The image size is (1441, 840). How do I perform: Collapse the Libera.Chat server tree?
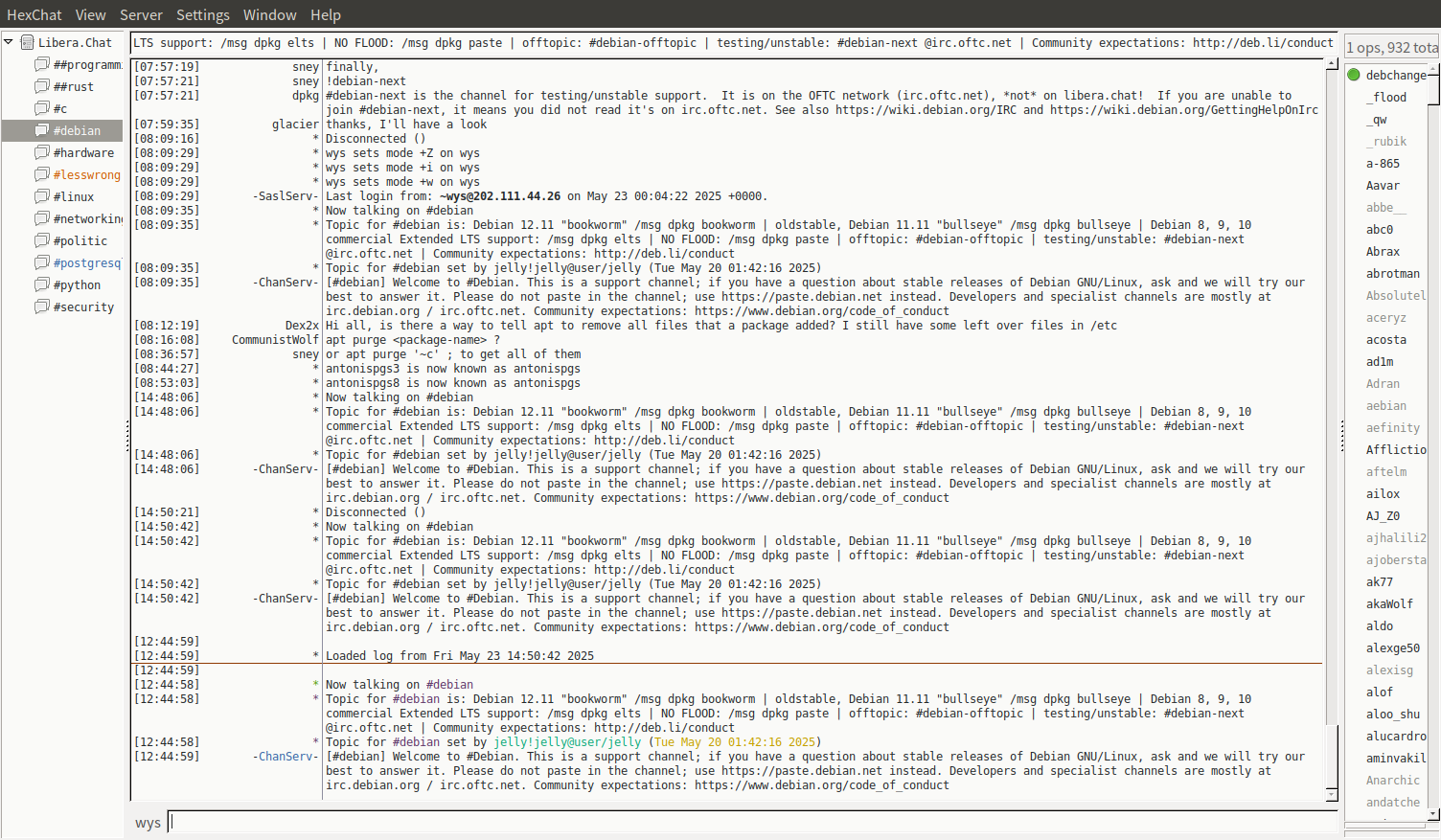[x=9, y=42]
